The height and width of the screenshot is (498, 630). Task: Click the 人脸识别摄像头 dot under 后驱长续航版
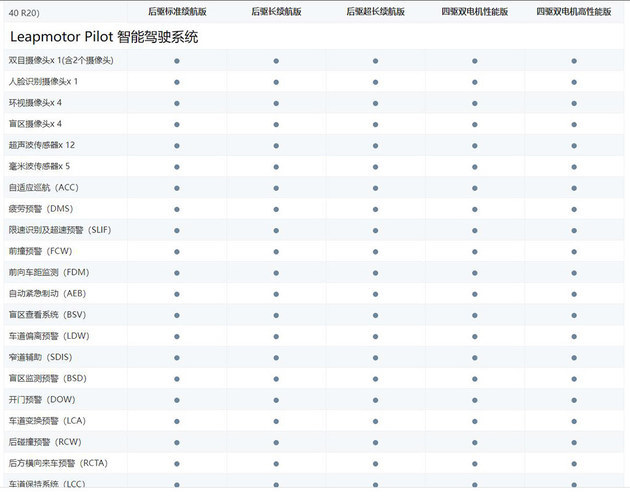click(276, 82)
